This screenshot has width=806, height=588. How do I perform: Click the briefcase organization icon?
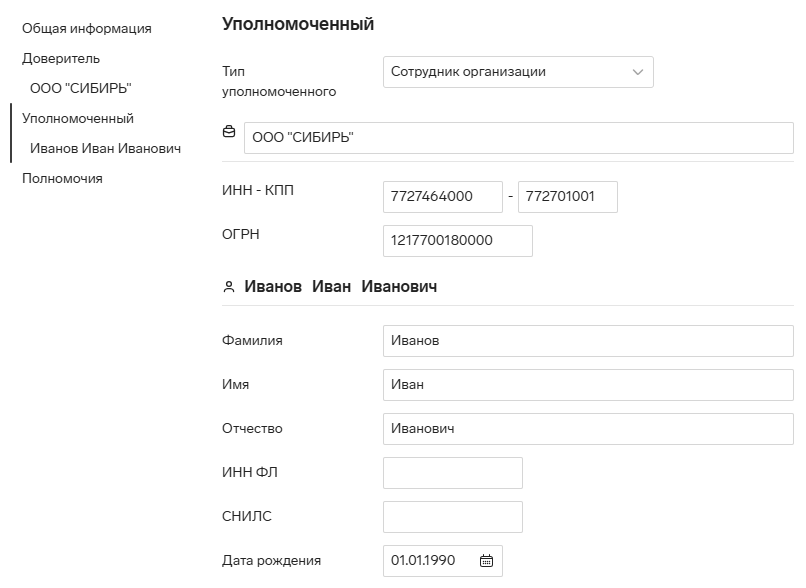pyautogui.click(x=229, y=132)
